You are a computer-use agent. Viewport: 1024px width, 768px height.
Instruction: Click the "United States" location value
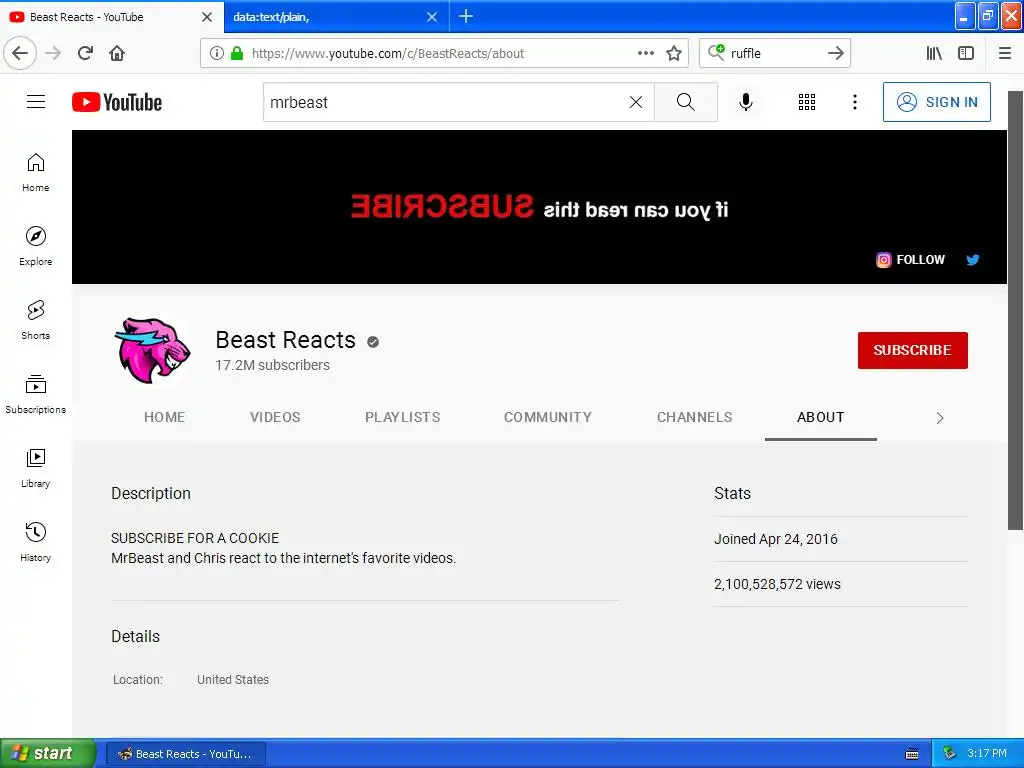233,679
